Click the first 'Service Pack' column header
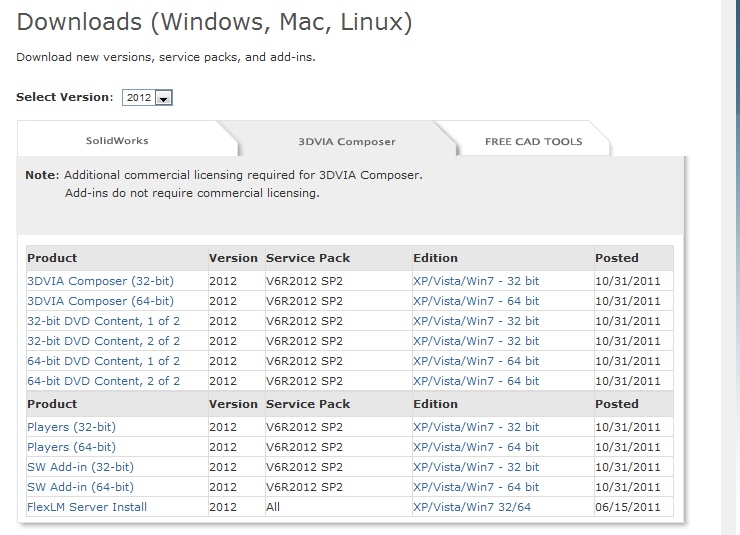This screenshot has height=535, width=740. tap(308, 258)
